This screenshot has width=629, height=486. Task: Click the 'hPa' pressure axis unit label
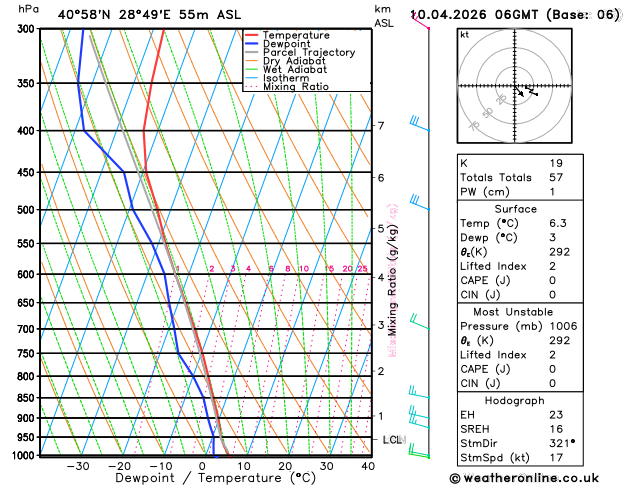coord(28,9)
